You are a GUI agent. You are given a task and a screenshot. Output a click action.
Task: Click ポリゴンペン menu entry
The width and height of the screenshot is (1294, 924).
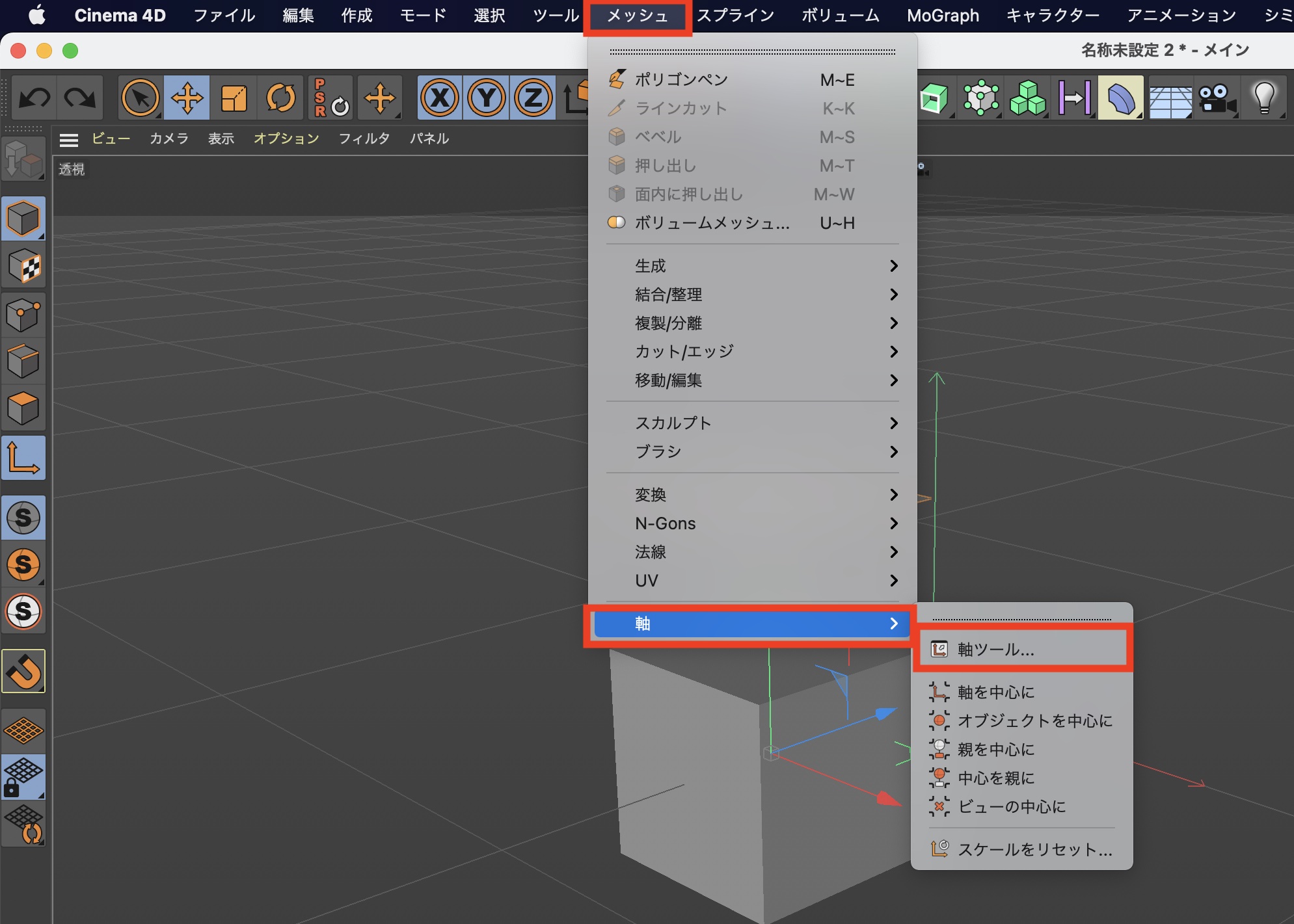point(681,79)
